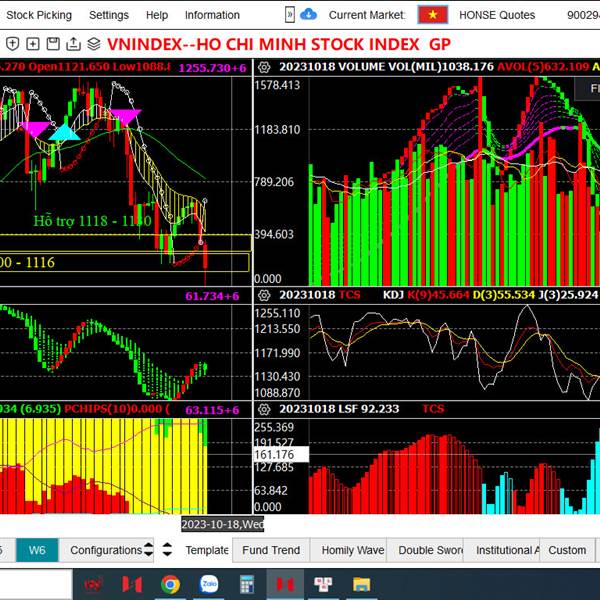Open the Settings menu
The width and height of the screenshot is (600, 600).
tap(109, 15)
